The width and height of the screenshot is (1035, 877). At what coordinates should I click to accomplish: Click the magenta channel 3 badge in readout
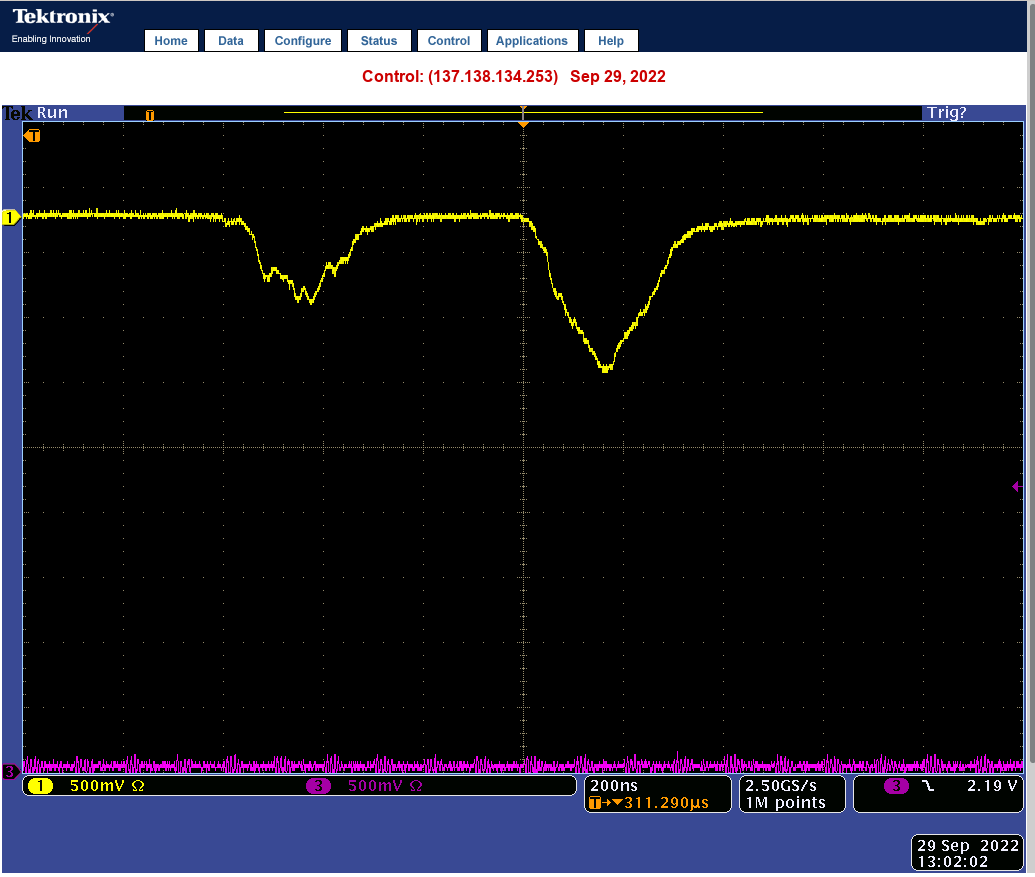(x=318, y=786)
